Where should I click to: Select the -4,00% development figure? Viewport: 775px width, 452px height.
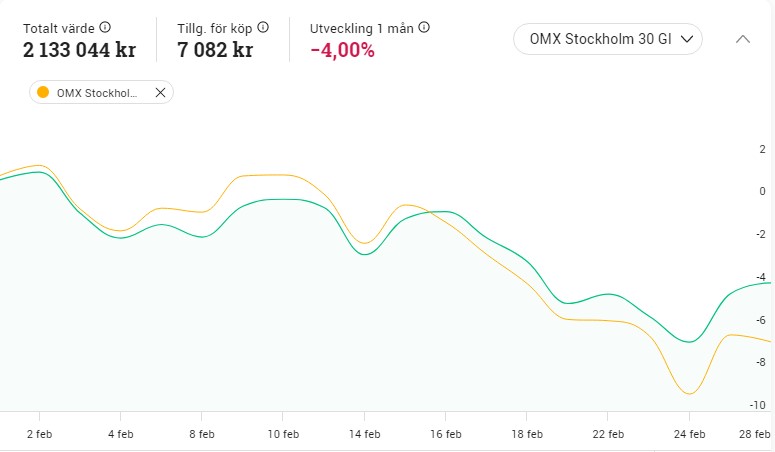click(342, 50)
